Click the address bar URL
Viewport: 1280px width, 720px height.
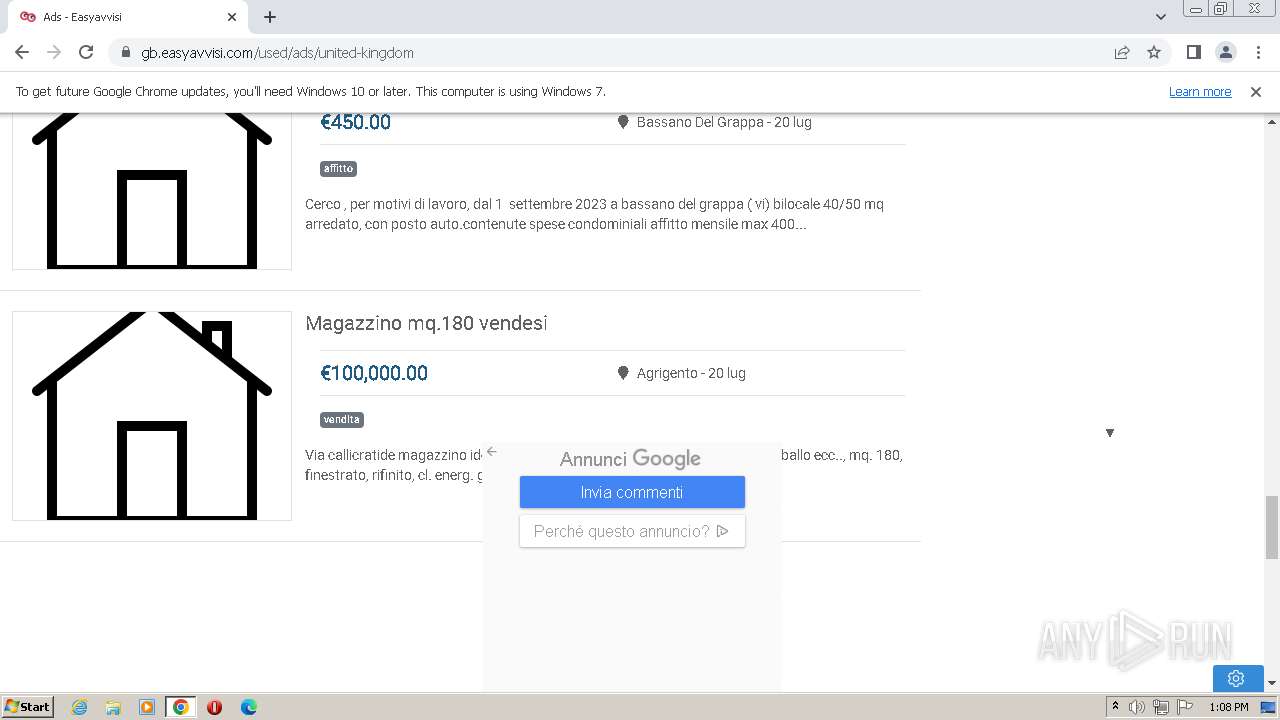277,52
